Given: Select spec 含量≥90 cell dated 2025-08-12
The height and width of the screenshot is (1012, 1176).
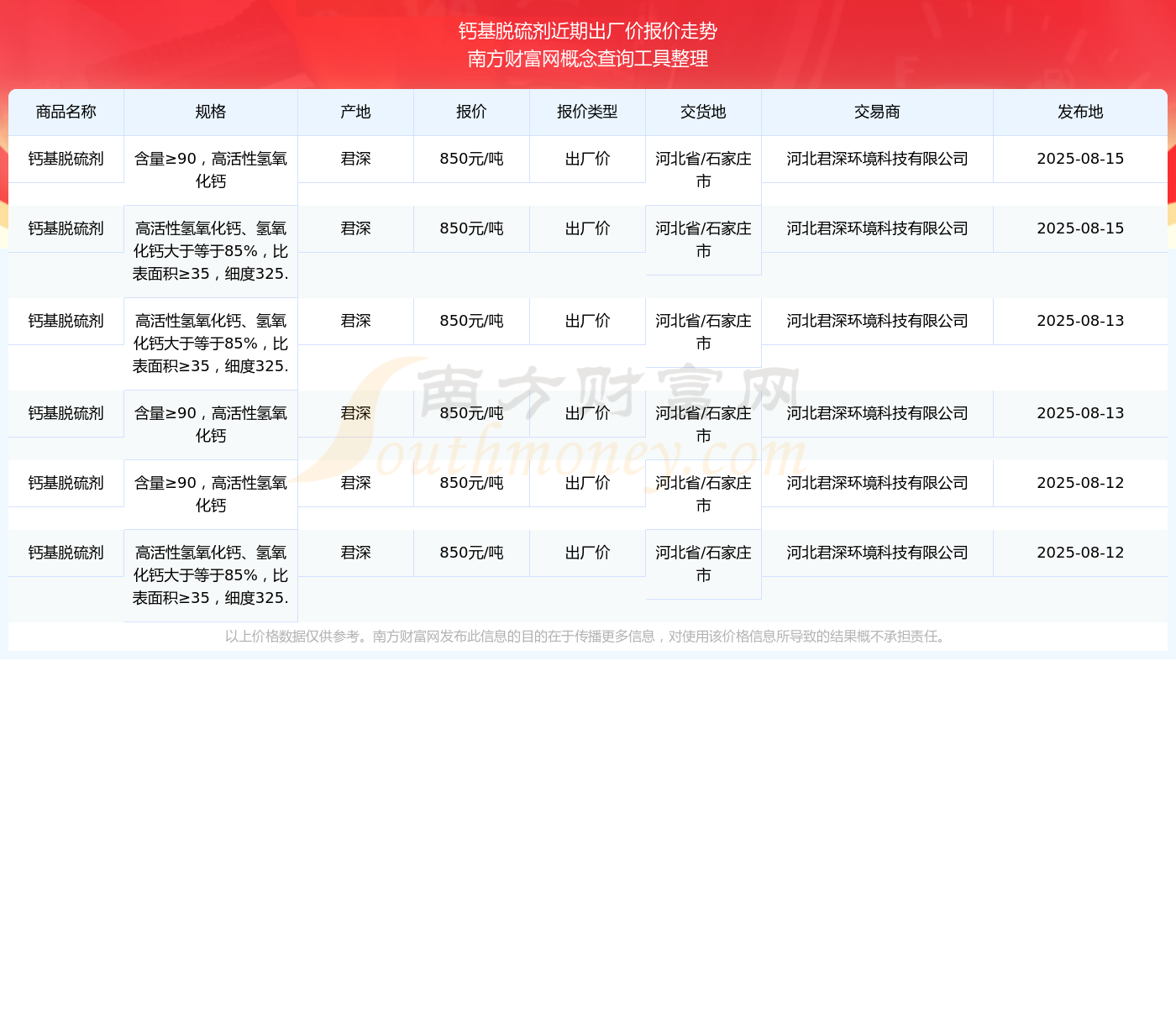Looking at the screenshot, I should [211, 495].
